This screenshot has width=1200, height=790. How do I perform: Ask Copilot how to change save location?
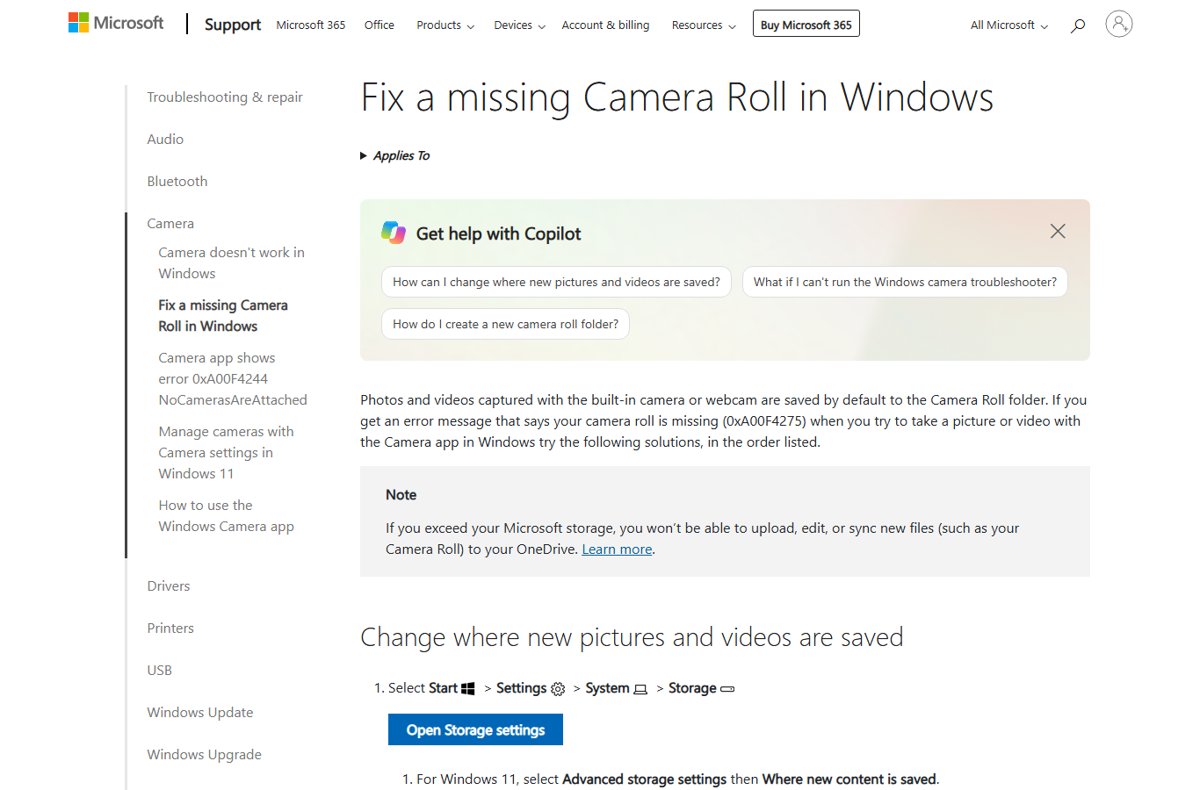[x=556, y=282]
